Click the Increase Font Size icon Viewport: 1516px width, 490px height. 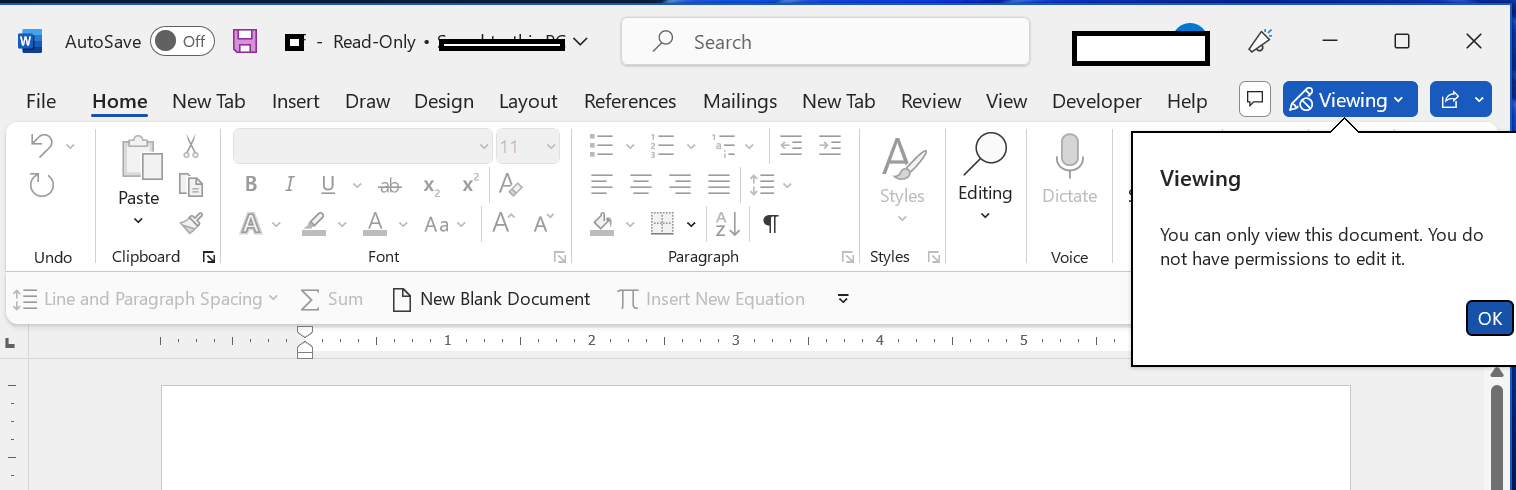click(x=504, y=223)
